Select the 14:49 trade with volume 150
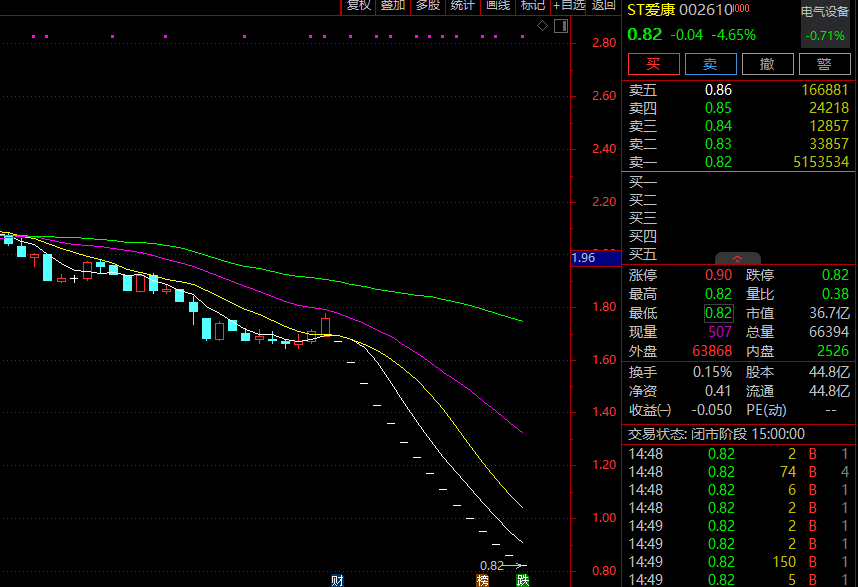The image size is (858, 587). [739, 562]
